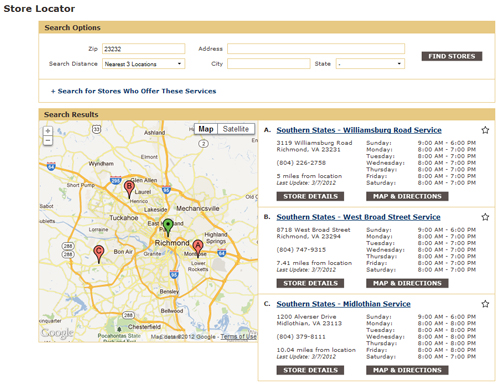
Task: Click map marker A pin
Action: [198, 248]
